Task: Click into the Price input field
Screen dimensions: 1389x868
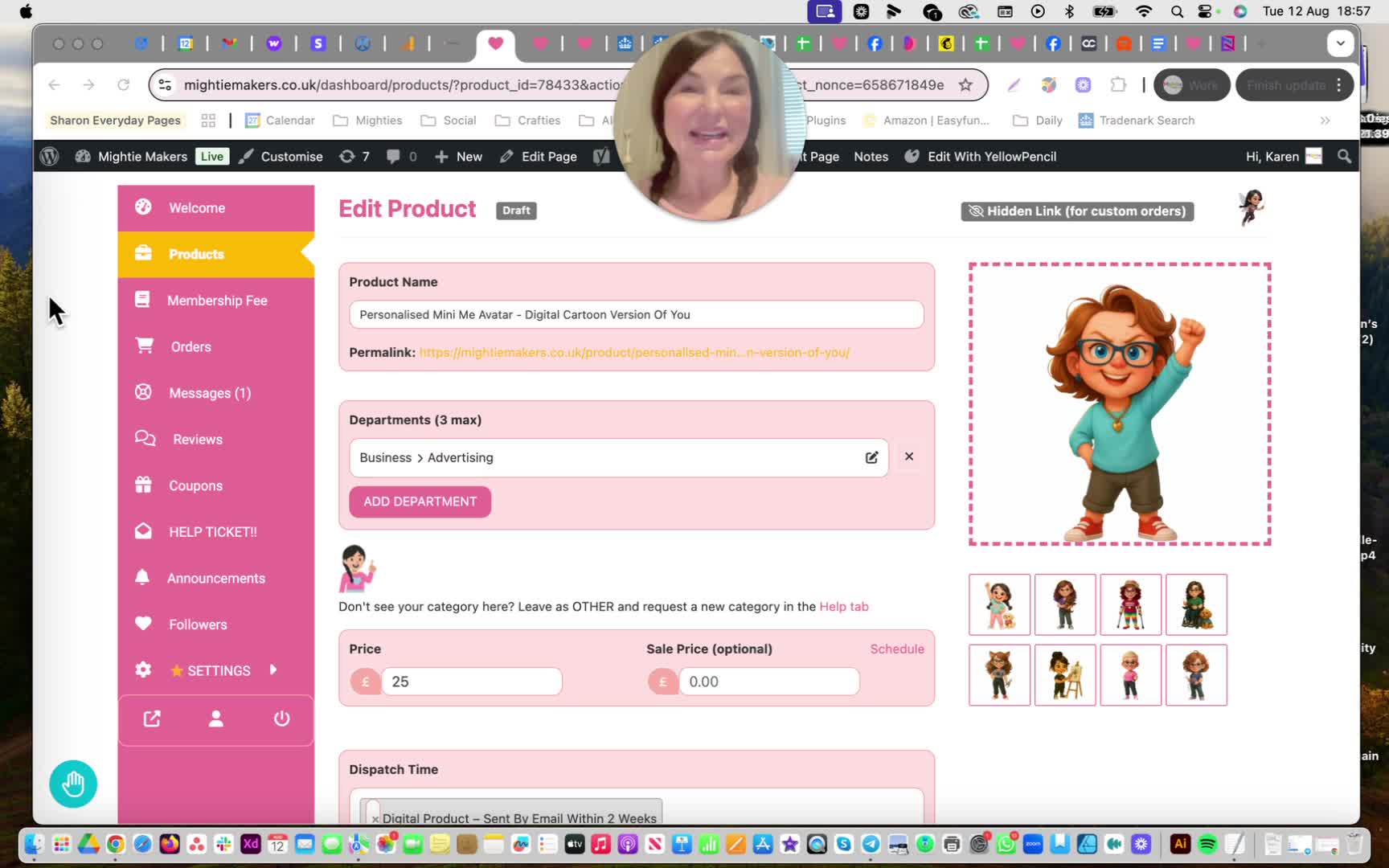Action: coord(471,682)
